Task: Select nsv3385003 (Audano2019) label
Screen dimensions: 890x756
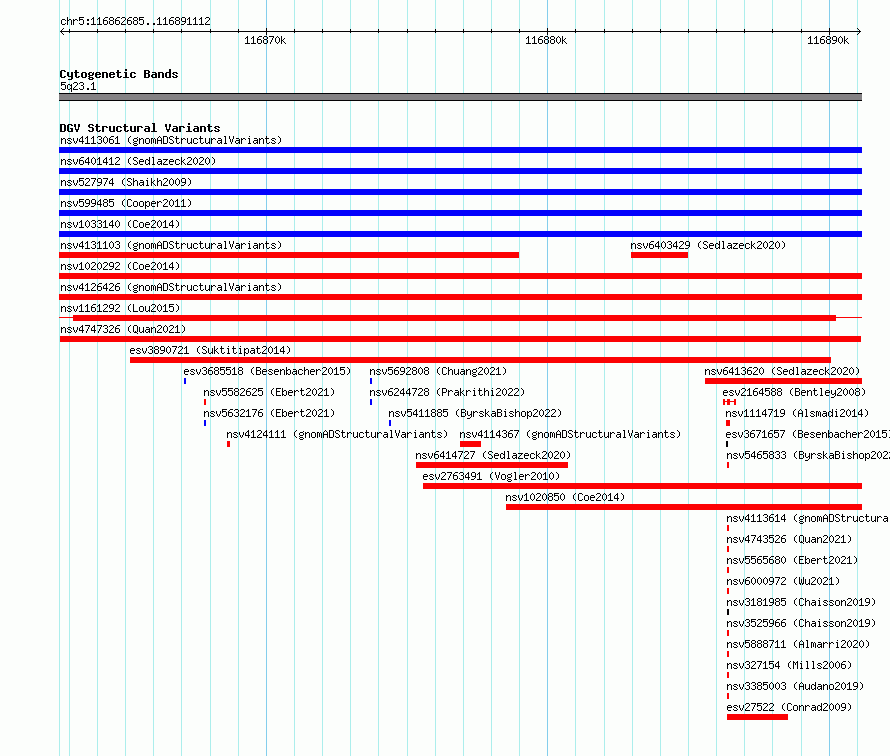Action: (795, 686)
